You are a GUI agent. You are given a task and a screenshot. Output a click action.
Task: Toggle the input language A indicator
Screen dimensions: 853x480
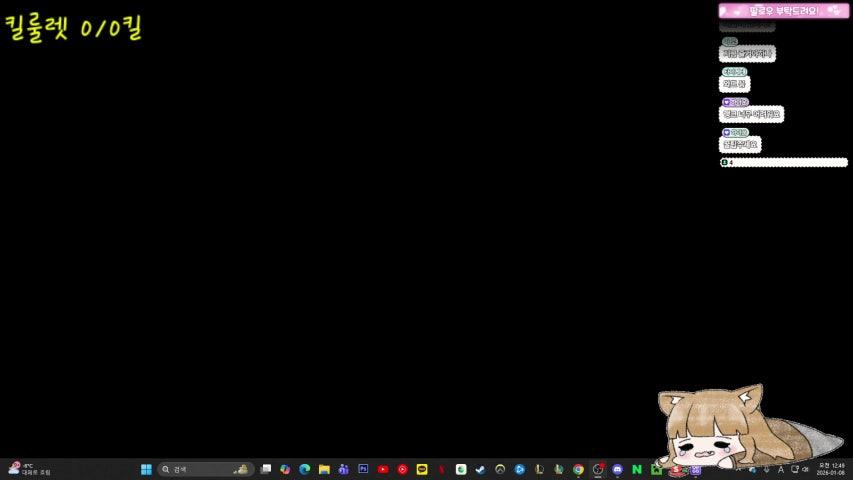pyautogui.click(x=781, y=469)
